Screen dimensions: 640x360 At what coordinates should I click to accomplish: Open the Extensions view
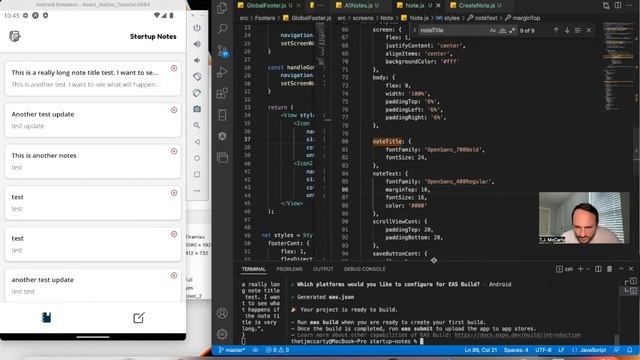(x=222, y=93)
